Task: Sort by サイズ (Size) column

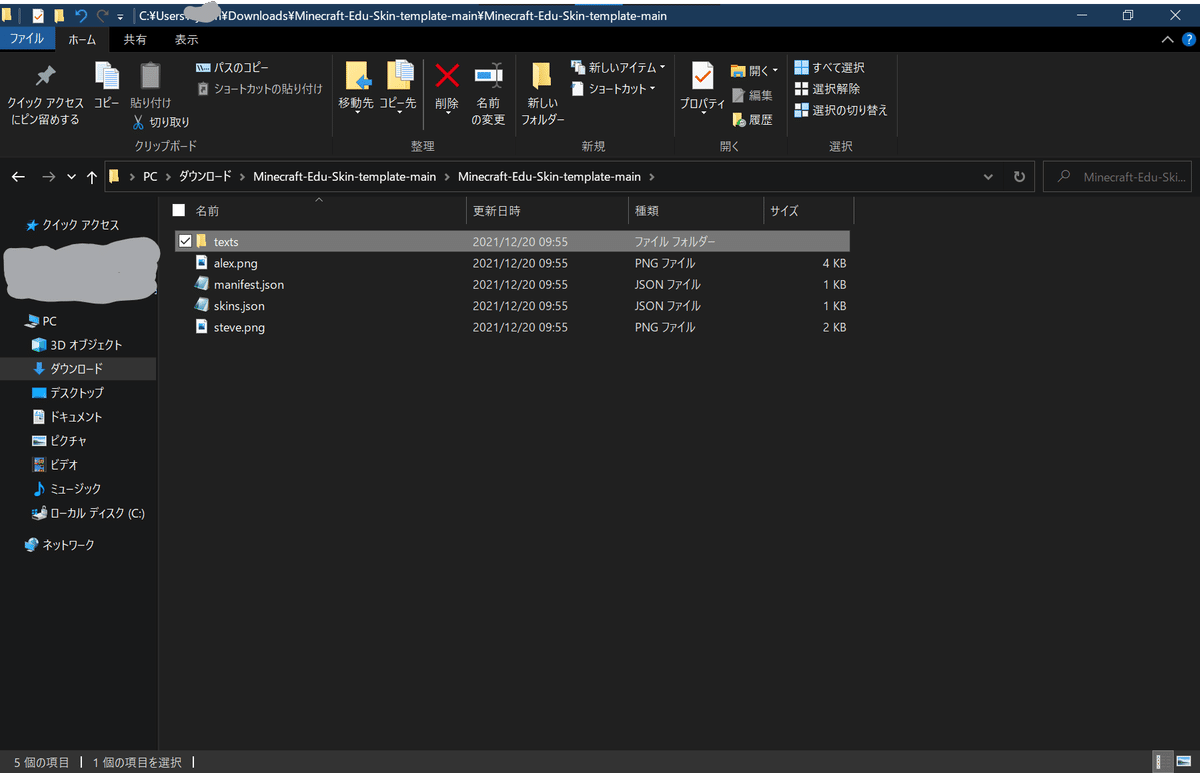Action: [x=808, y=211]
